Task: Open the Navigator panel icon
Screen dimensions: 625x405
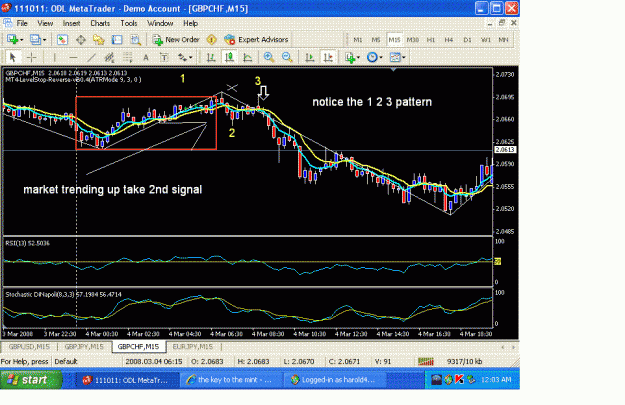Action: click(x=98, y=39)
